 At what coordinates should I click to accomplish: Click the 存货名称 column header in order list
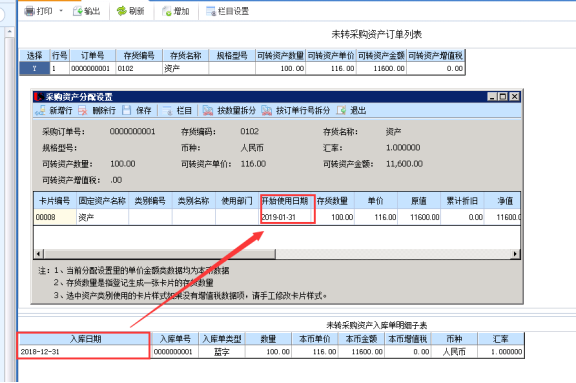click(x=186, y=56)
